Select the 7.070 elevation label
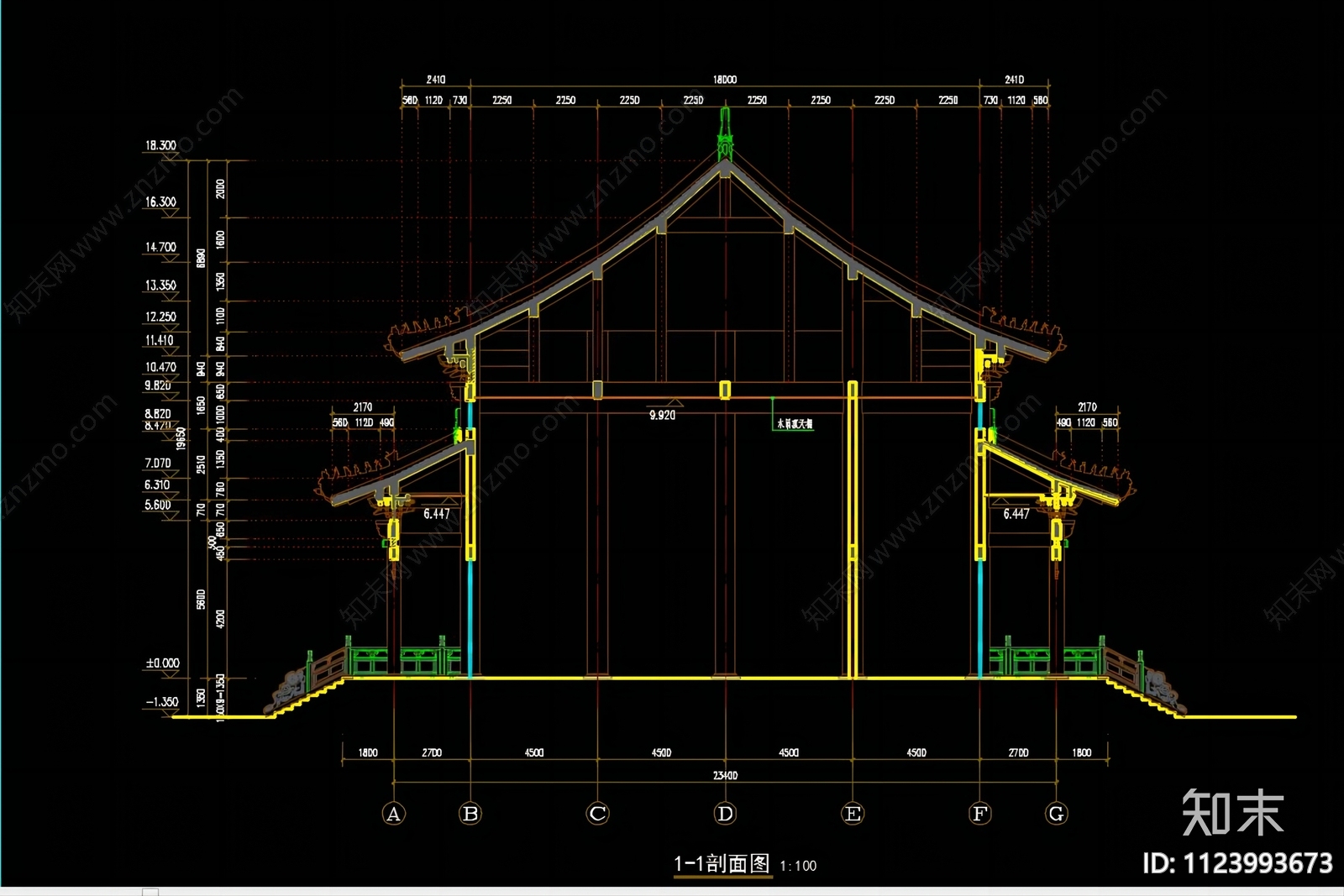This screenshot has width=1344, height=896. pyautogui.click(x=157, y=463)
